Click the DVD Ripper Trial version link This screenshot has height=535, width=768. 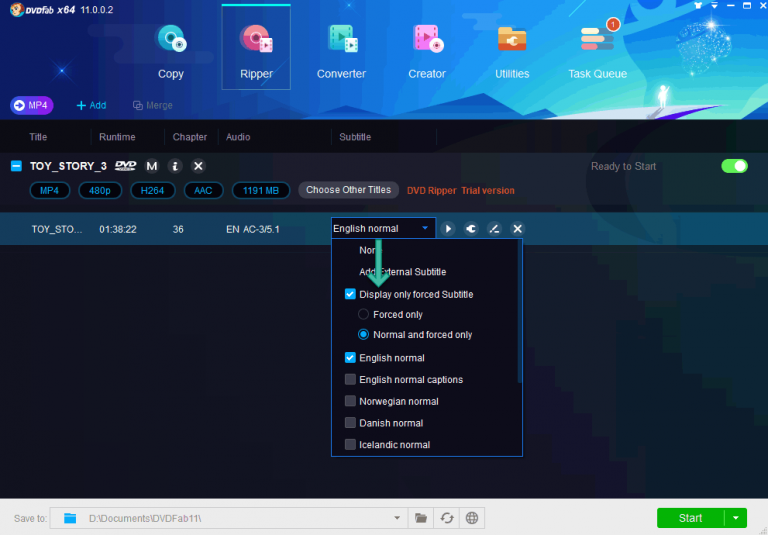[460, 191]
